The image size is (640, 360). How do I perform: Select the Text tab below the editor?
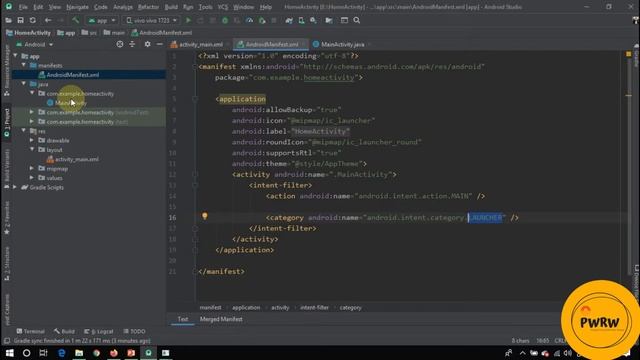[x=183, y=319]
